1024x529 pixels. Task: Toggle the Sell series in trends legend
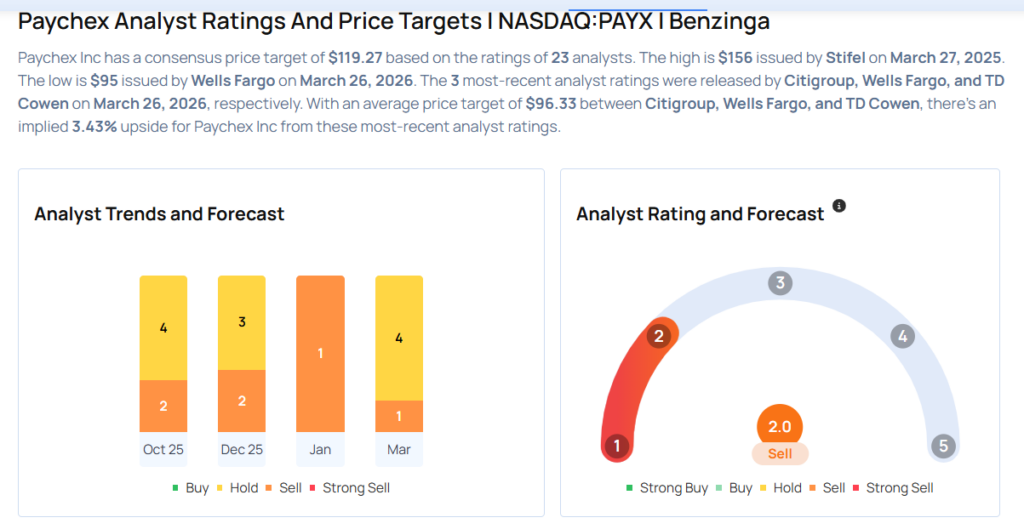(286, 488)
